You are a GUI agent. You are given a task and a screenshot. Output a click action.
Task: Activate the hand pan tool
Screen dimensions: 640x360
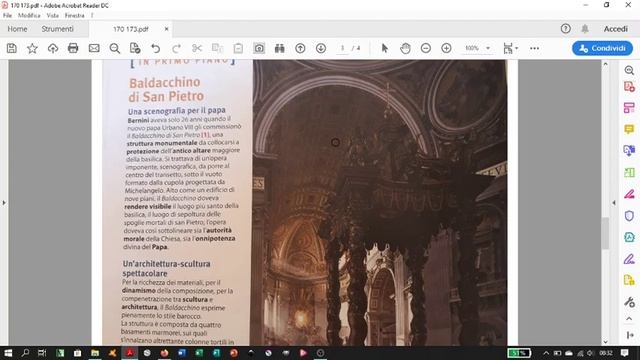(x=405, y=48)
